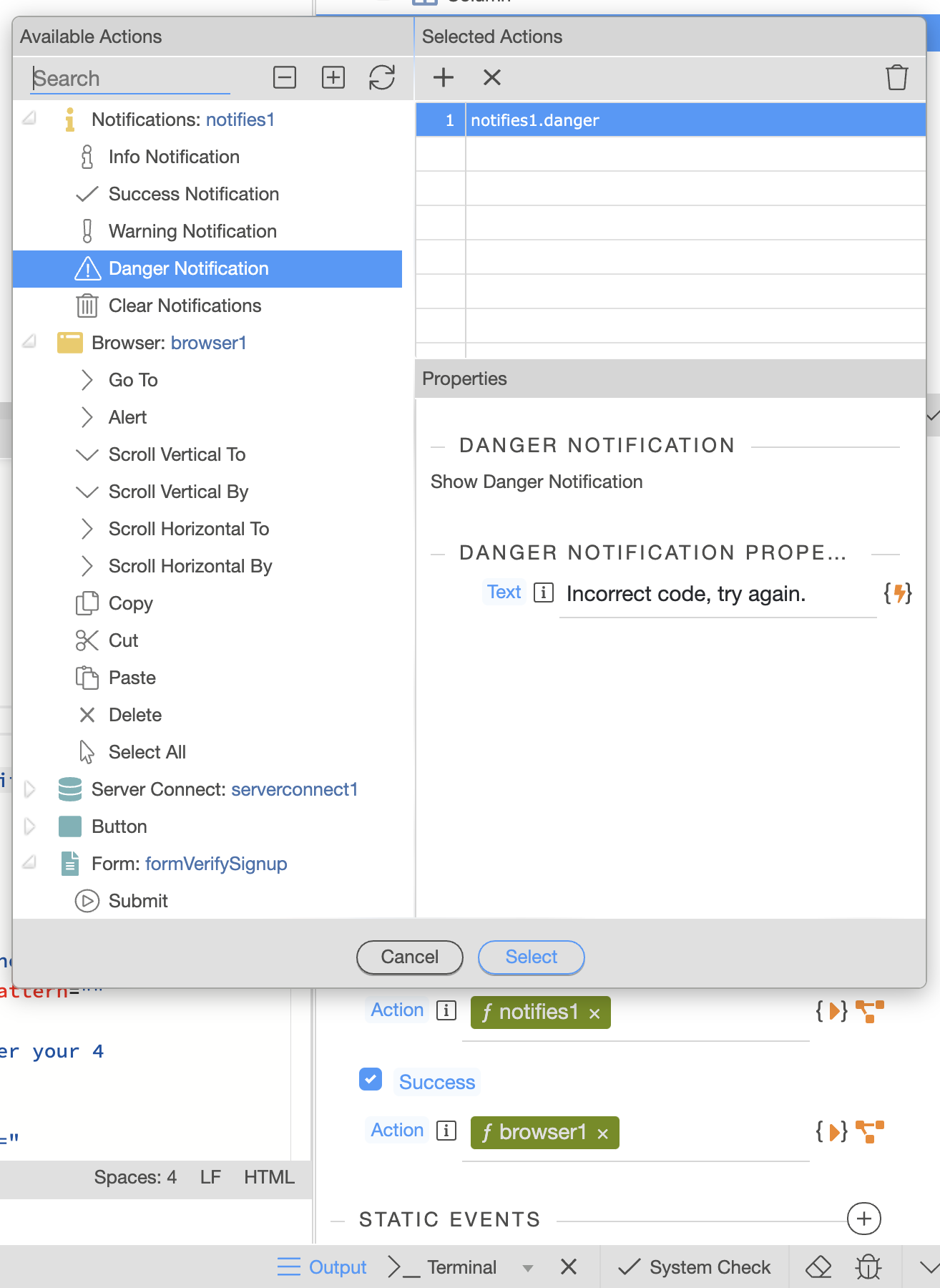Click the bug debug icon in status bar
940x1288 pixels.
[868, 1267]
